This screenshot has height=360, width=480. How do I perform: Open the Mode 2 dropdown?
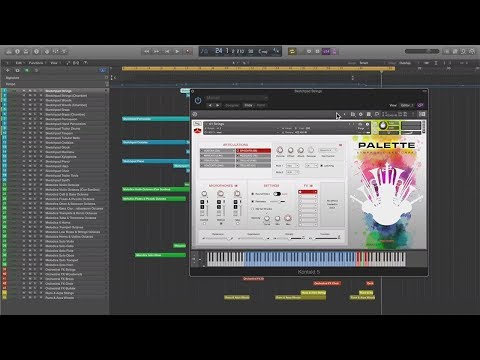pos(292,172)
